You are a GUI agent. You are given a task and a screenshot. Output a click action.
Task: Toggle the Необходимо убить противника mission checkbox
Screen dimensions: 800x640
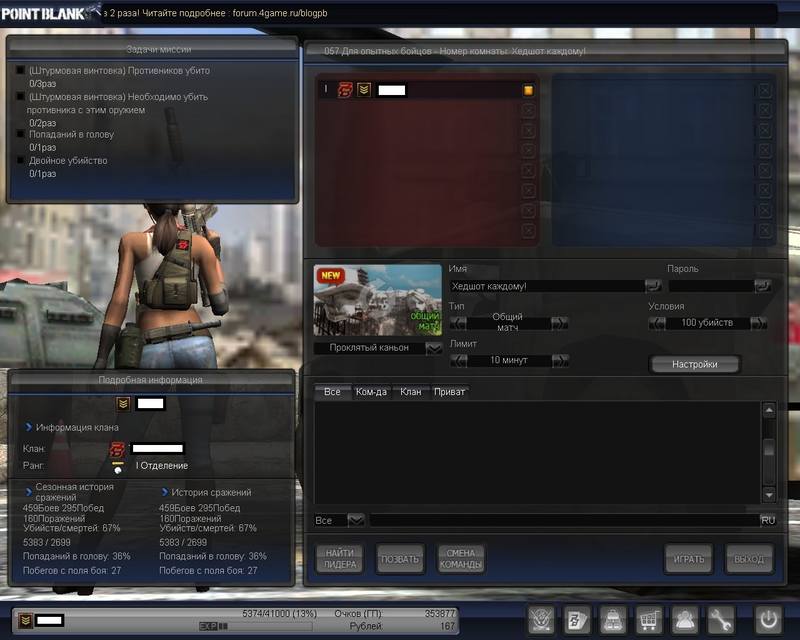20,96
